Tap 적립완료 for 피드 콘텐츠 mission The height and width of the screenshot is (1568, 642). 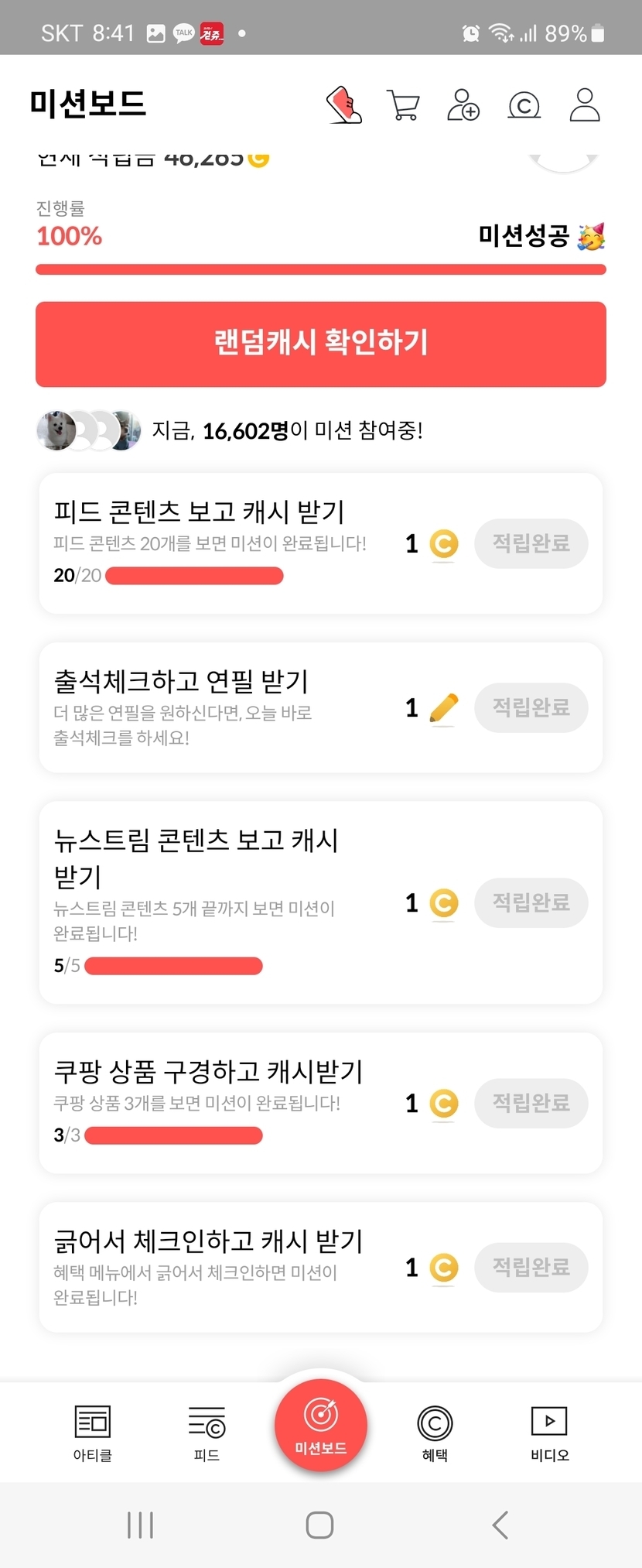pyautogui.click(x=531, y=543)
